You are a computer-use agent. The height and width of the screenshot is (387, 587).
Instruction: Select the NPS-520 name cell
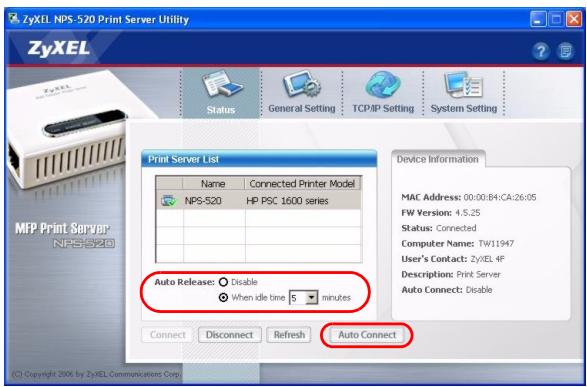[x=203, y=201]
